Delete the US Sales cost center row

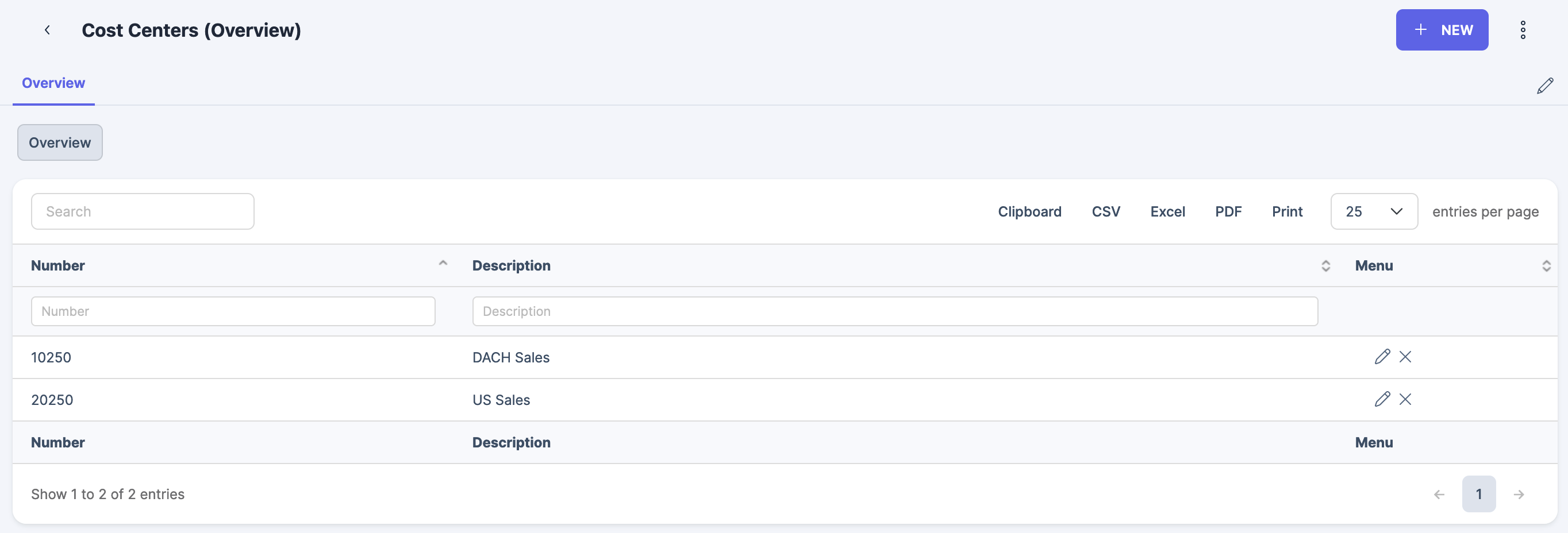[x=1405, y=399]
